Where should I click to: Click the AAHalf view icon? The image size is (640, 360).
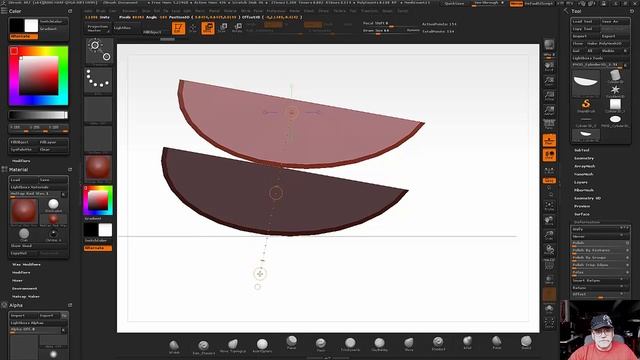(549, 111)
